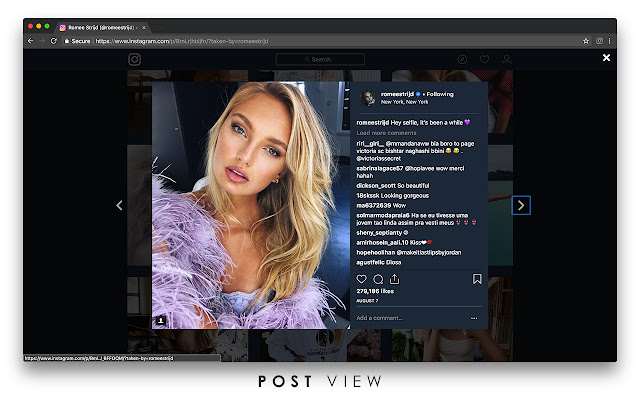The image size is (640, 400).
Task: Click the @victoriassecret mention
Action: pyautogui.click(x=378, y=158)
